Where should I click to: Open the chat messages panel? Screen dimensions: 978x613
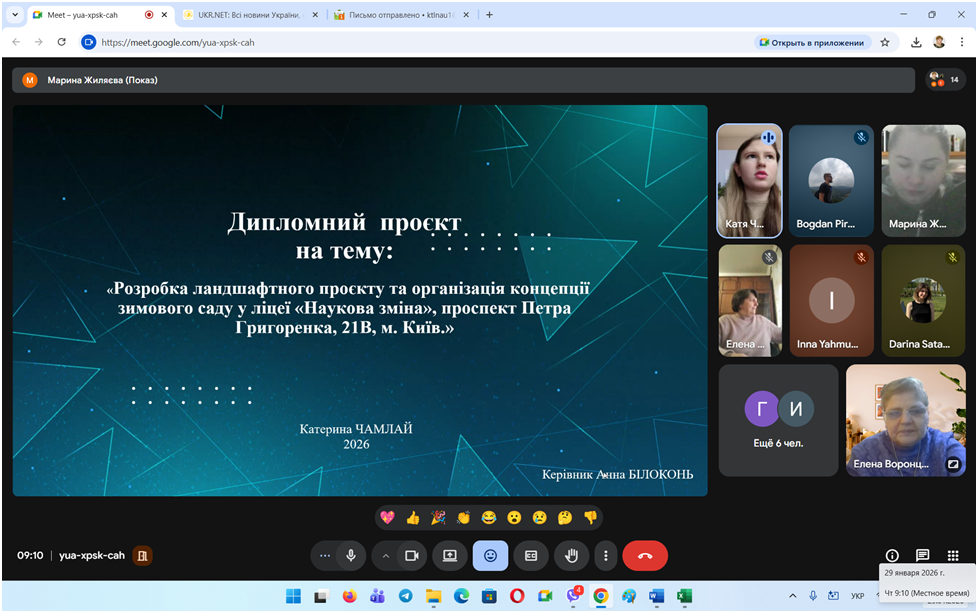[922, 555]
